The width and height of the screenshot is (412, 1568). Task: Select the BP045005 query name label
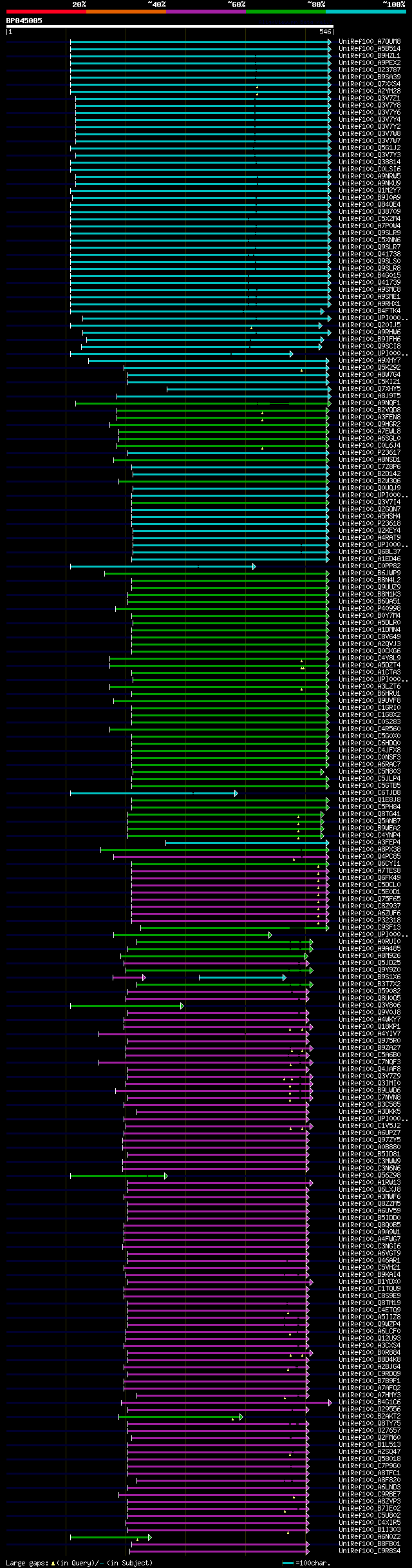coord(24,21)
